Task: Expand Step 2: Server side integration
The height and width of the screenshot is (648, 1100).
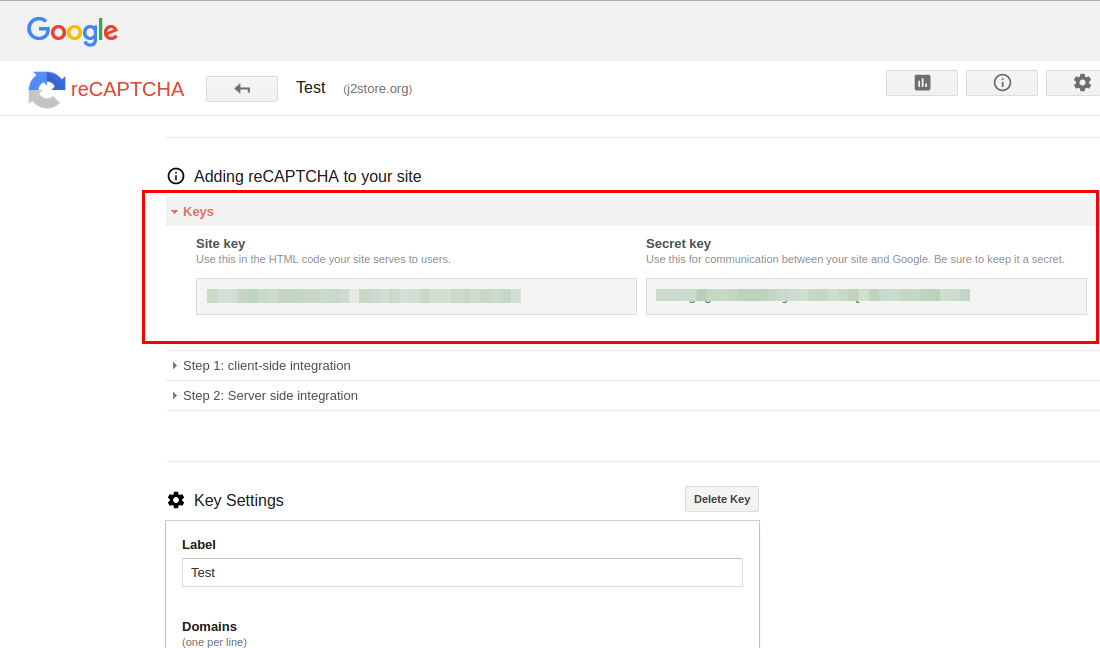Action: (631, 396)
